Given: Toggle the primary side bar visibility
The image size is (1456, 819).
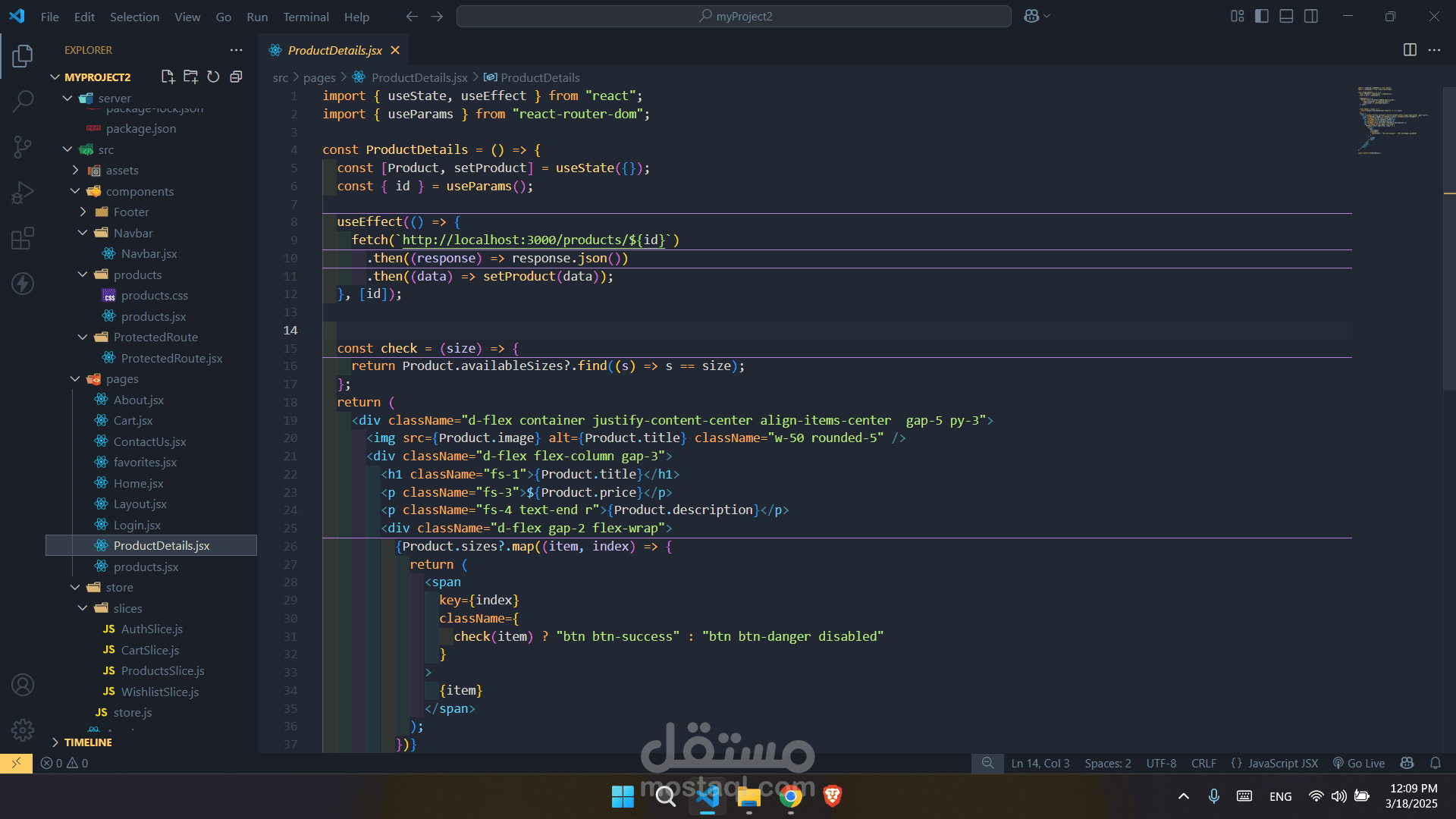Looking at the screenshot, I should pyautogui.click(x=1262, y=16).
